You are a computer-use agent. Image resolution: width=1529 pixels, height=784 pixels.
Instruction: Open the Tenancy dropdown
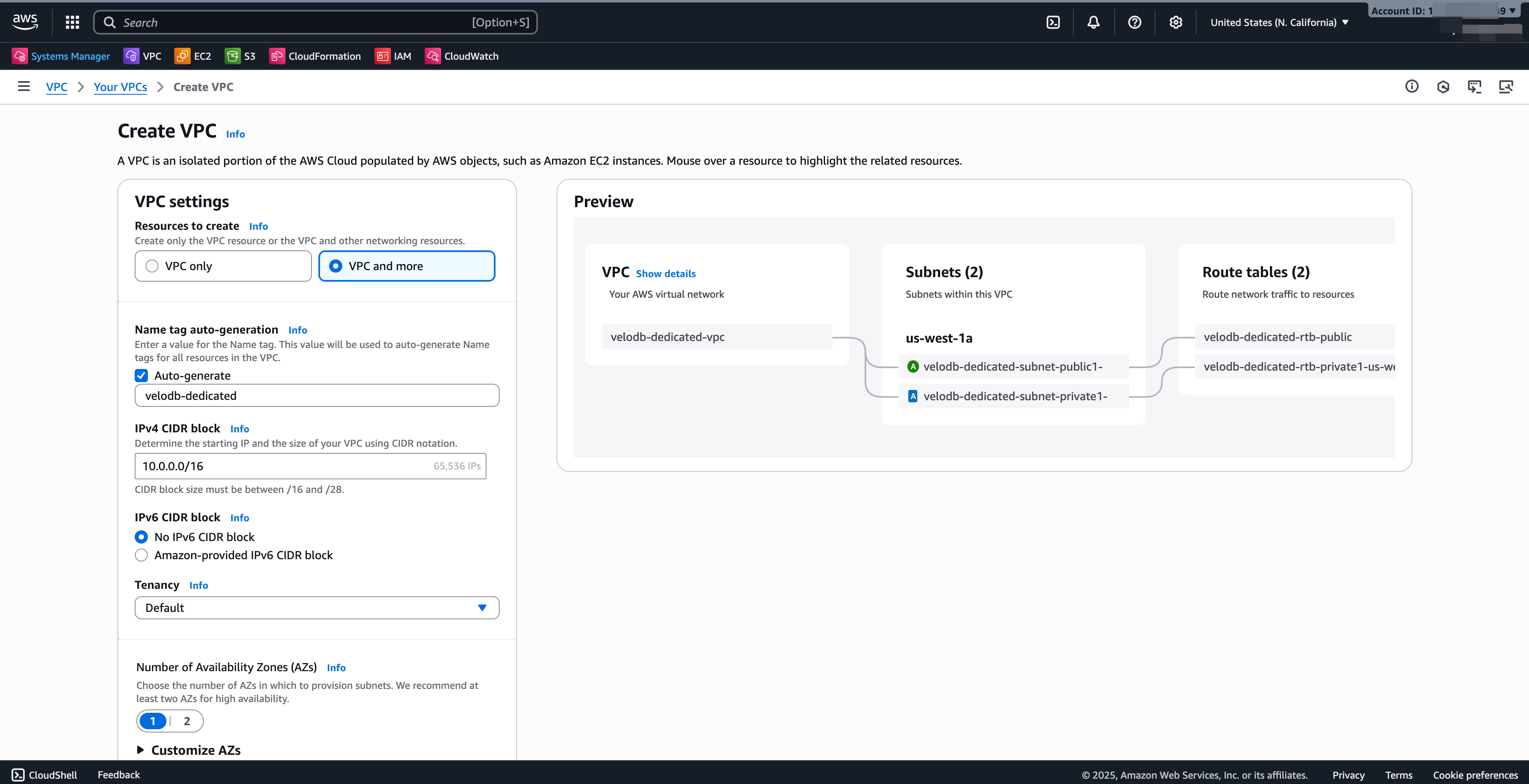[x=317, y=607]
